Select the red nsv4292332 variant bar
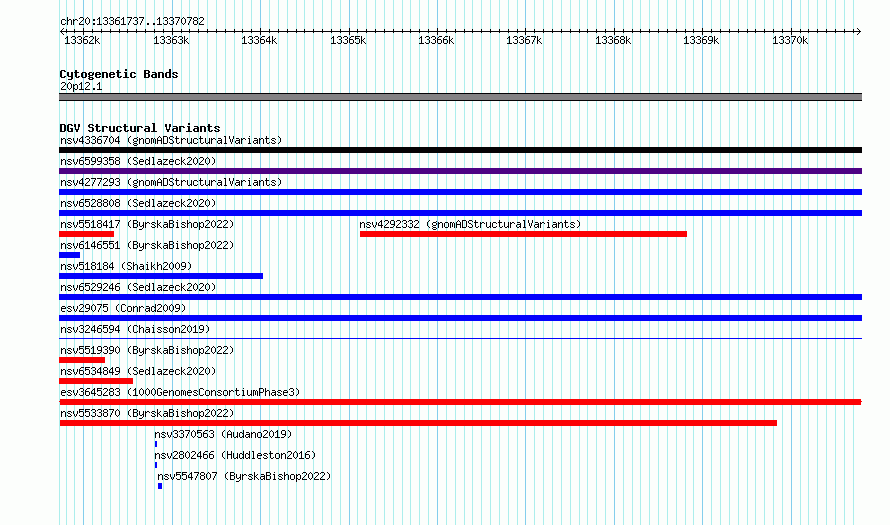This screenshot has height=525, width=890. tap(523, 234)
